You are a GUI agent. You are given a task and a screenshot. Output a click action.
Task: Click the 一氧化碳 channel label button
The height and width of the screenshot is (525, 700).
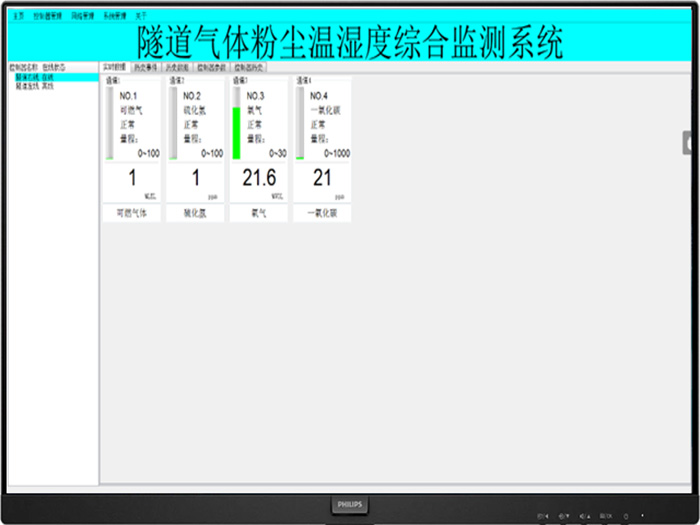click(322, 213)
